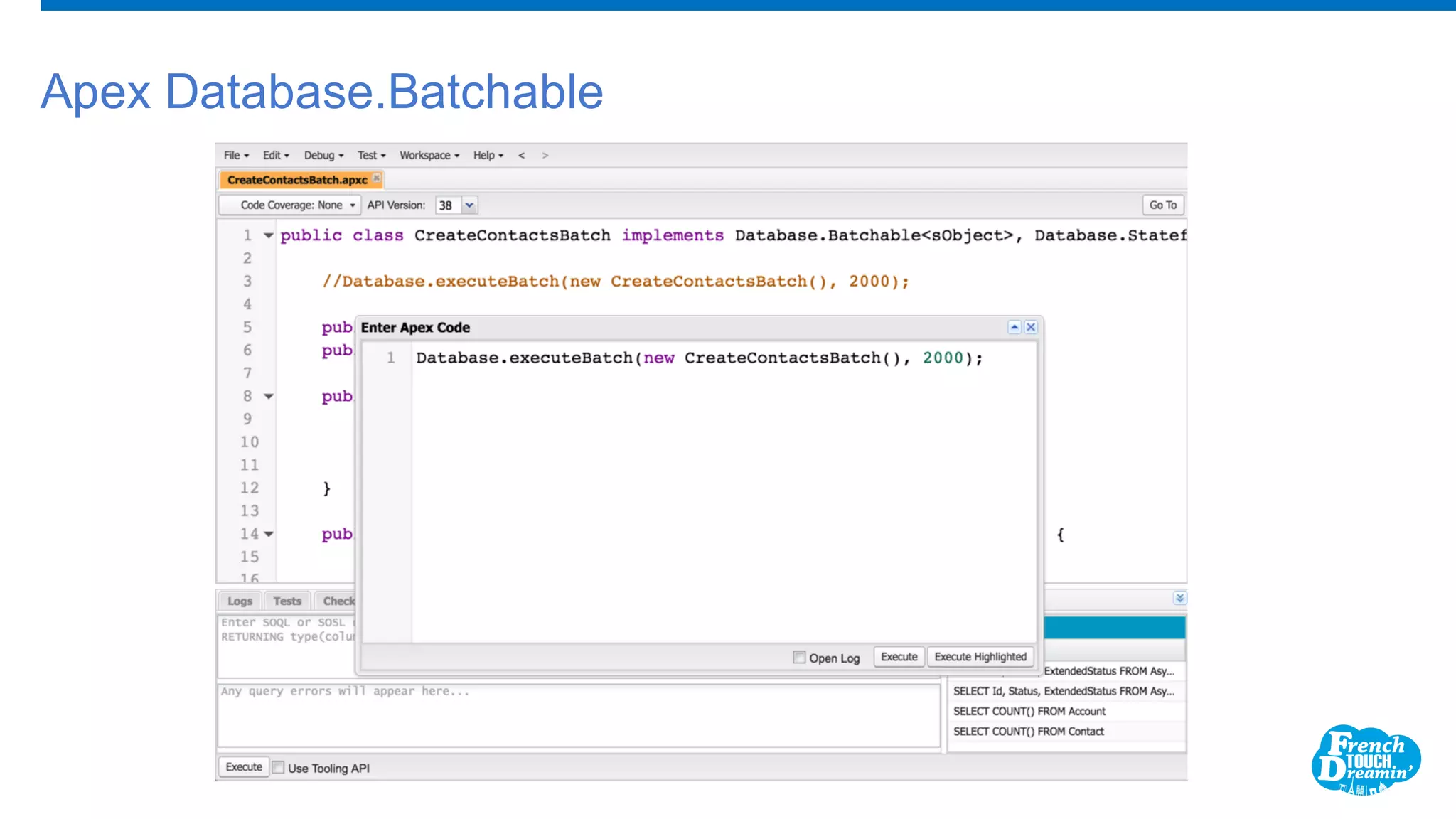Click the Go To button
This screenshot has height=819, width=1456.
[x=1163, y=205]
